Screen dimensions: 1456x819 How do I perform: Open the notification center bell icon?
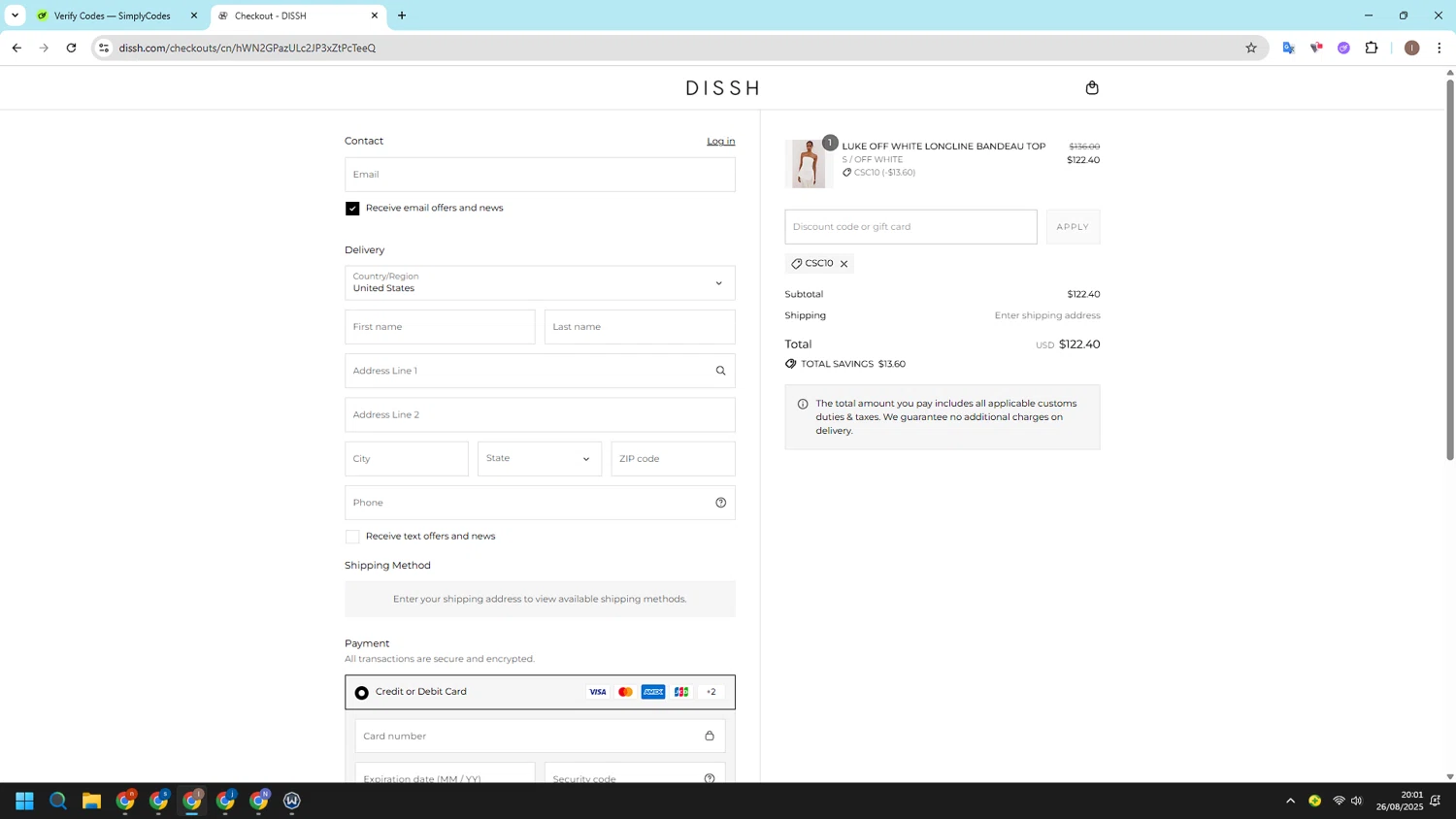[x=1435, y=801]
